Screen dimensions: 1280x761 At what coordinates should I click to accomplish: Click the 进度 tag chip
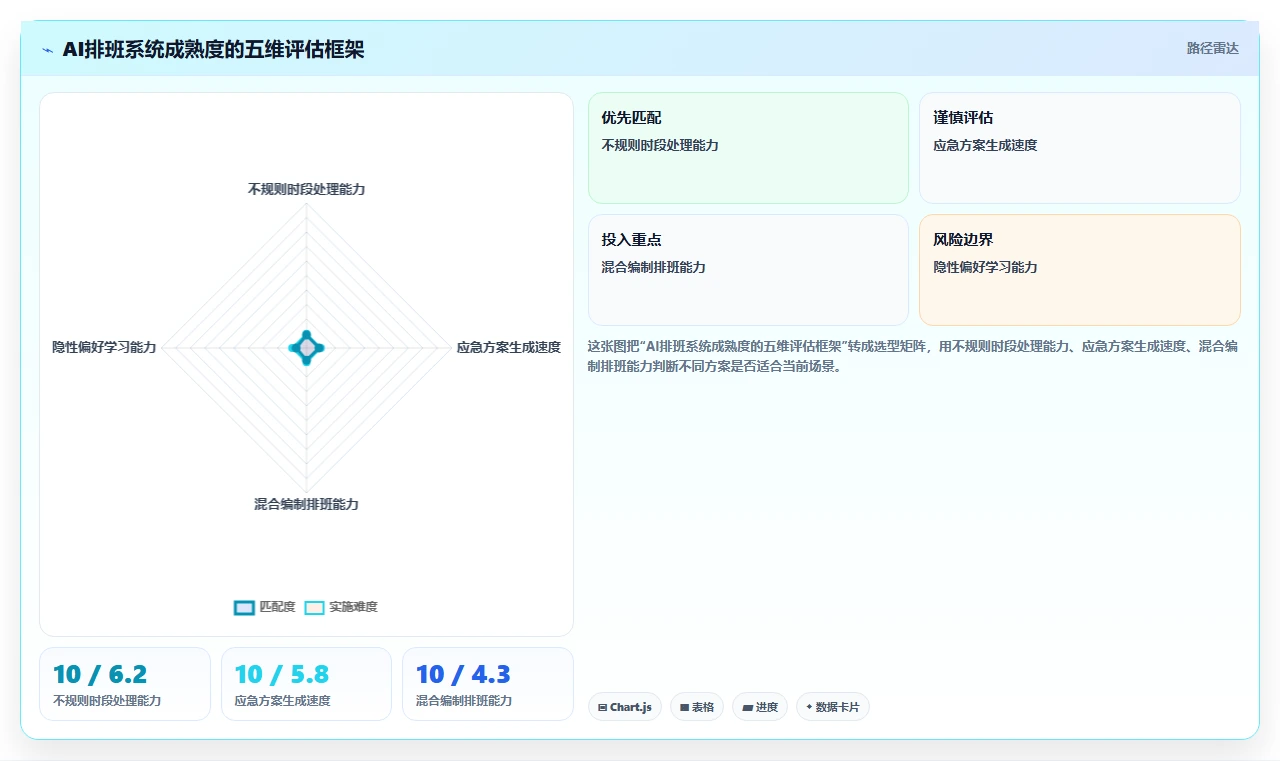coord(760,707)
